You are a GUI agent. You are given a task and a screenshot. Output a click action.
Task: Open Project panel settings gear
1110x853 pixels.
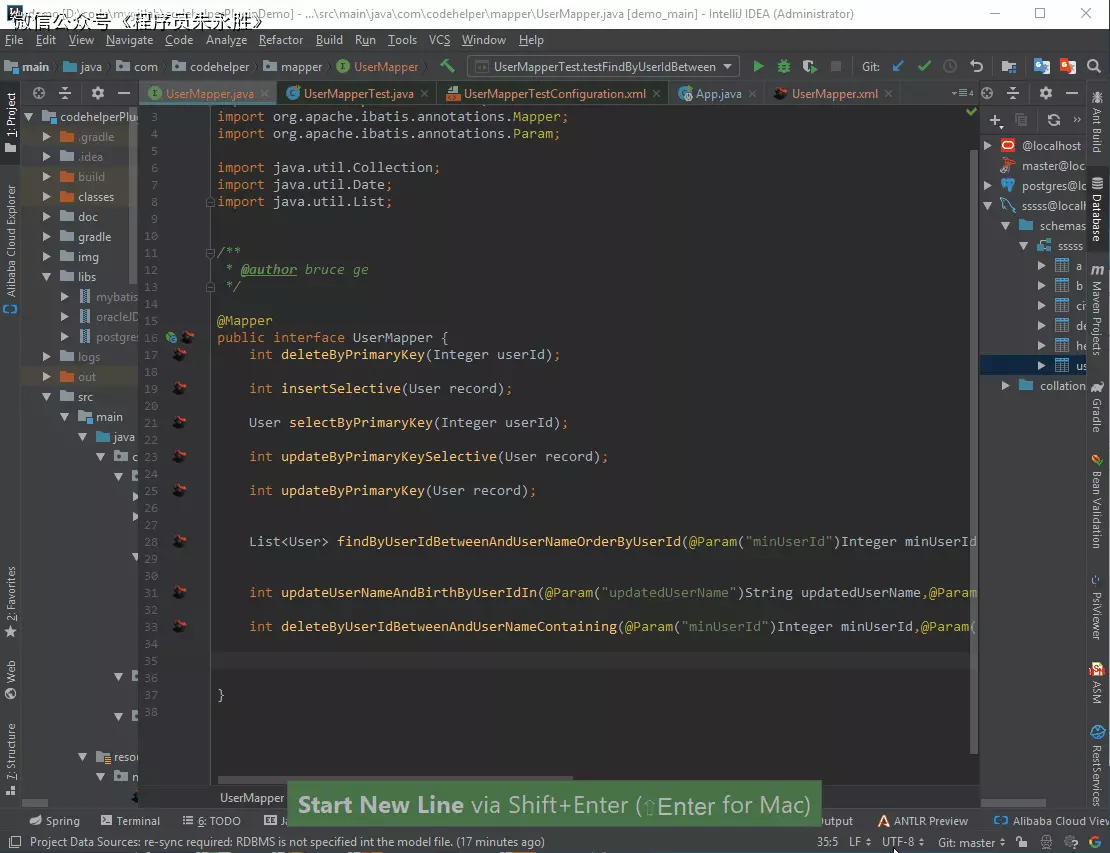pyautogui.click(x=97, y=93)
